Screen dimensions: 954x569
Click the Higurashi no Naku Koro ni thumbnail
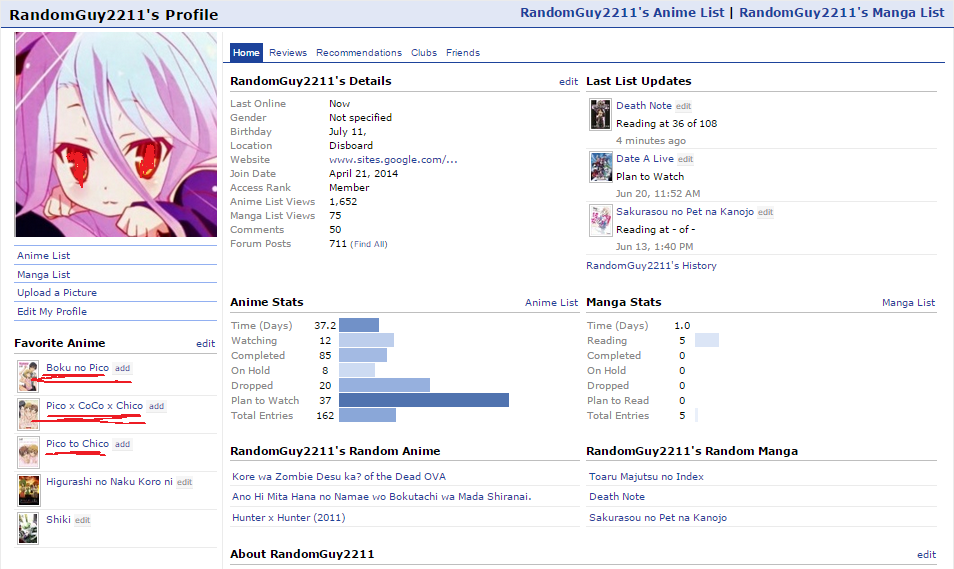[28, 490]
